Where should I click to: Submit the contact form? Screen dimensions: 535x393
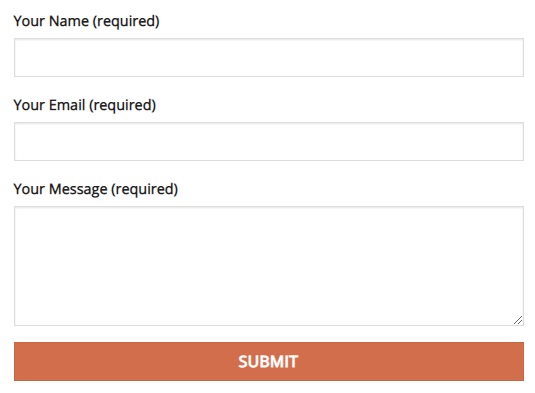click(x=269, y=362)
